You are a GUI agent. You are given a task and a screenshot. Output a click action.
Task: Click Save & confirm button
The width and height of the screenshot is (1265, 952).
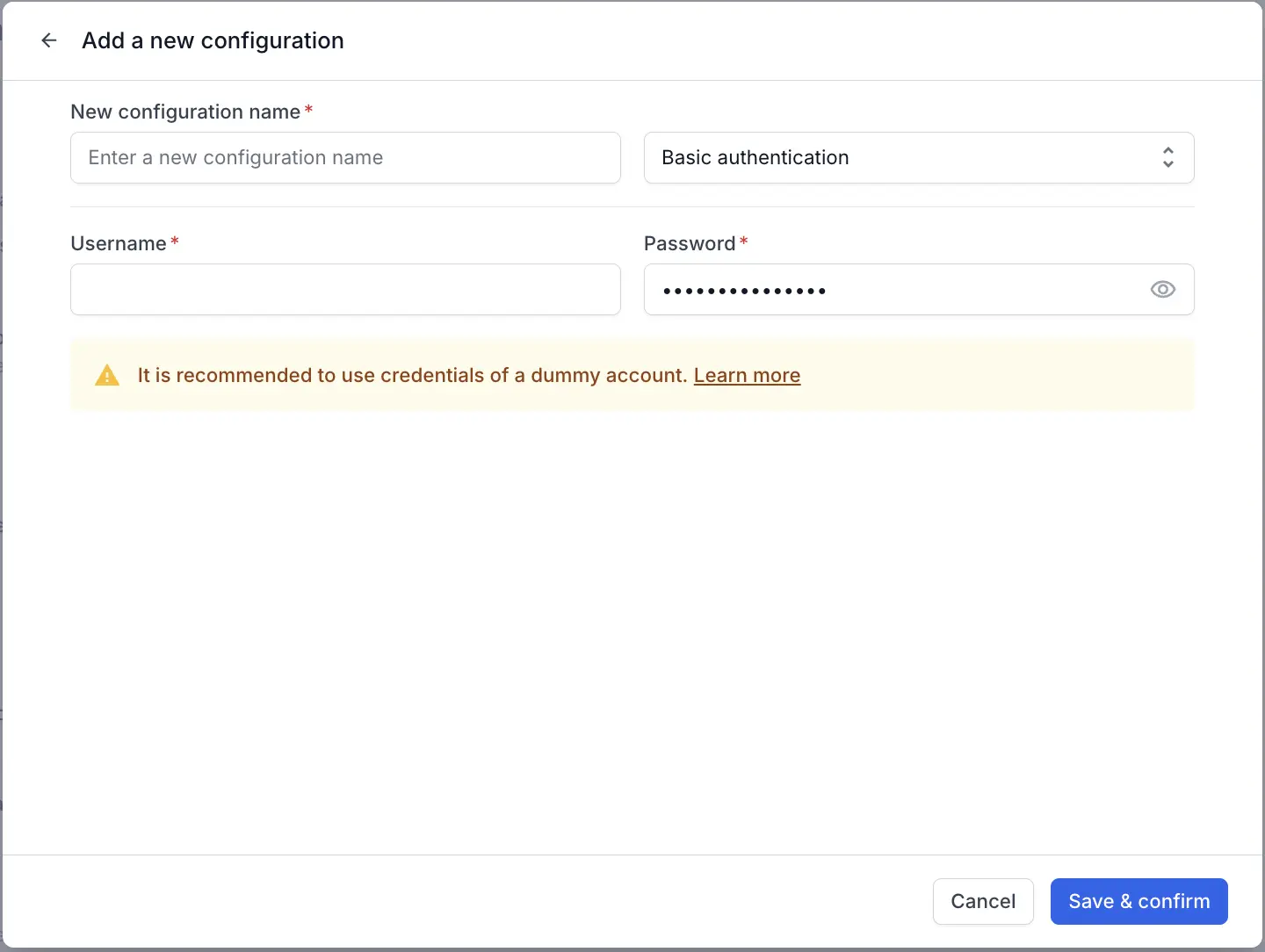(x=1138, y=901)
